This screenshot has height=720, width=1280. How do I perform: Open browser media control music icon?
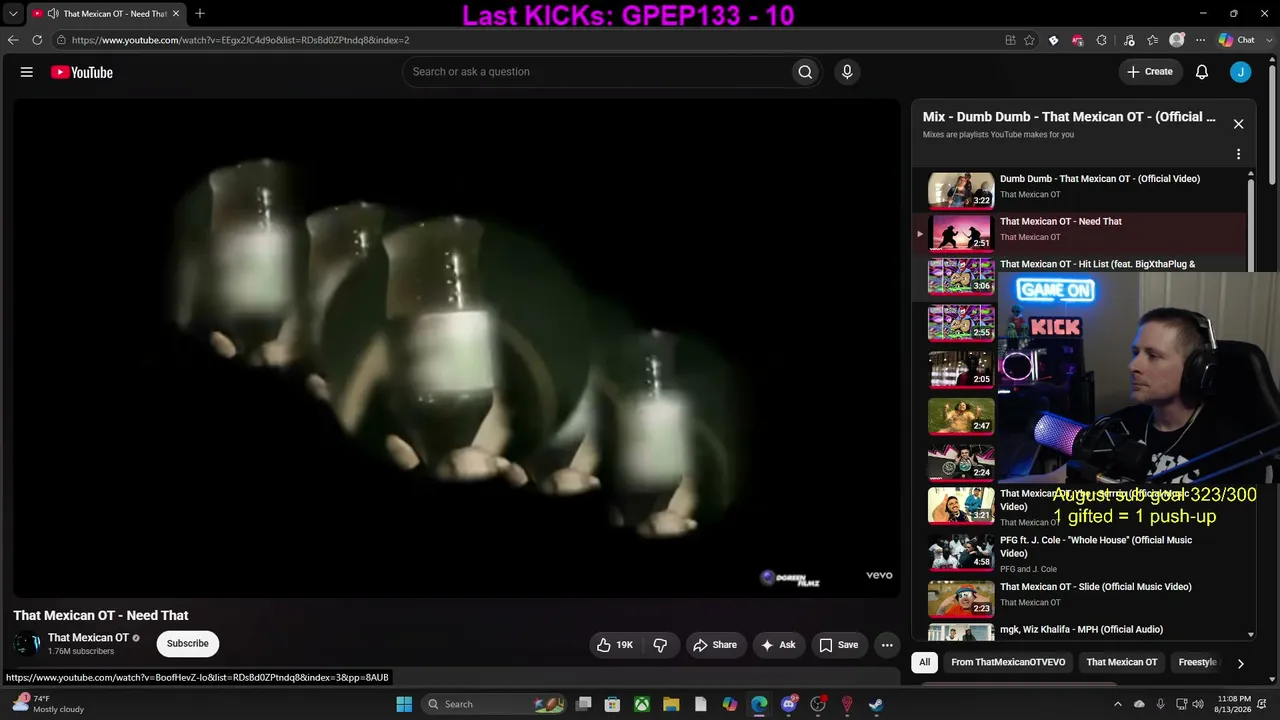1129,40
